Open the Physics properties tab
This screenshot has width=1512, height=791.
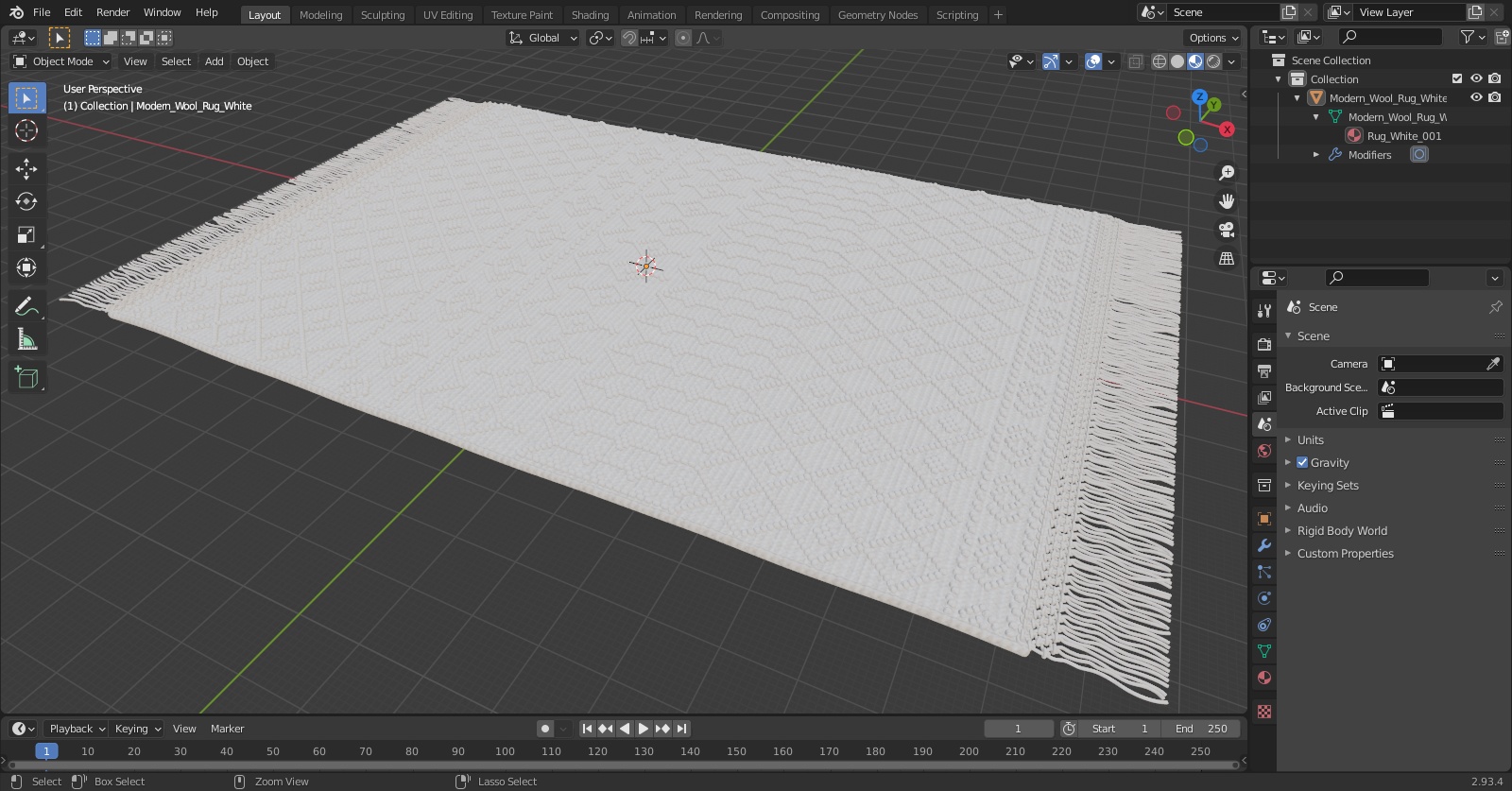click(1263, 598)
